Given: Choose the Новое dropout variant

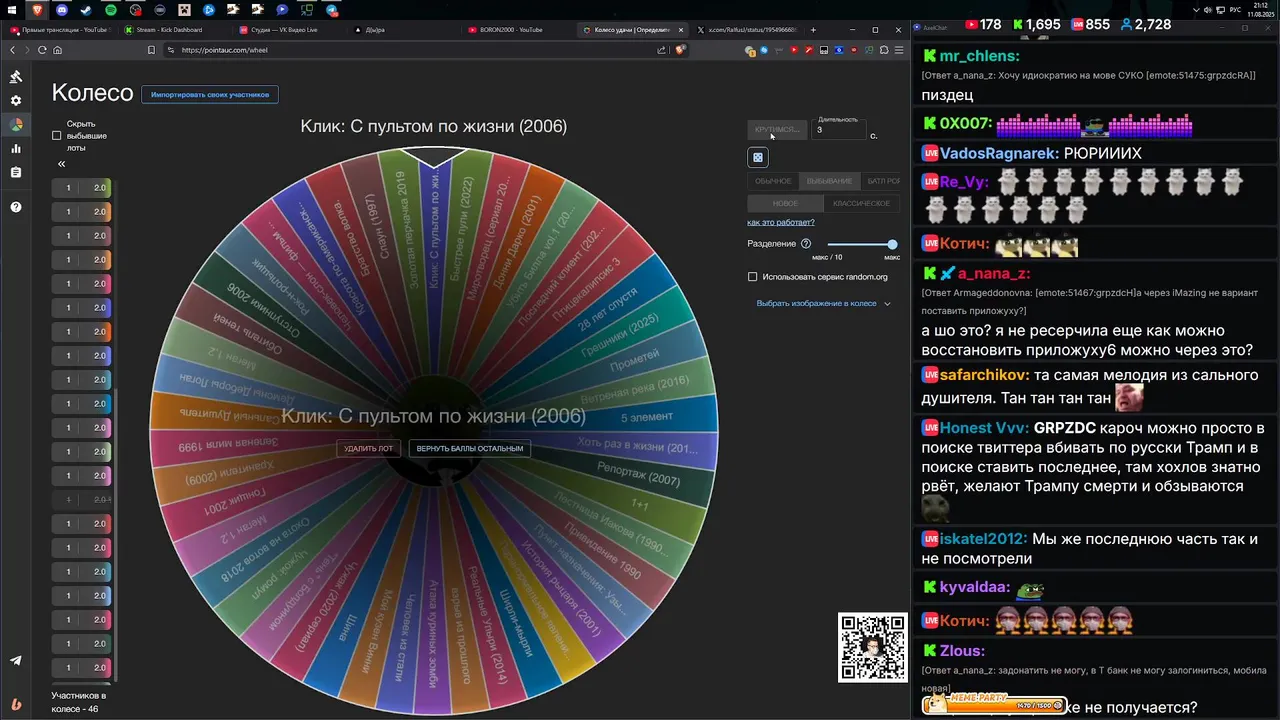Looking at the screenshot, I should [785, 203].
